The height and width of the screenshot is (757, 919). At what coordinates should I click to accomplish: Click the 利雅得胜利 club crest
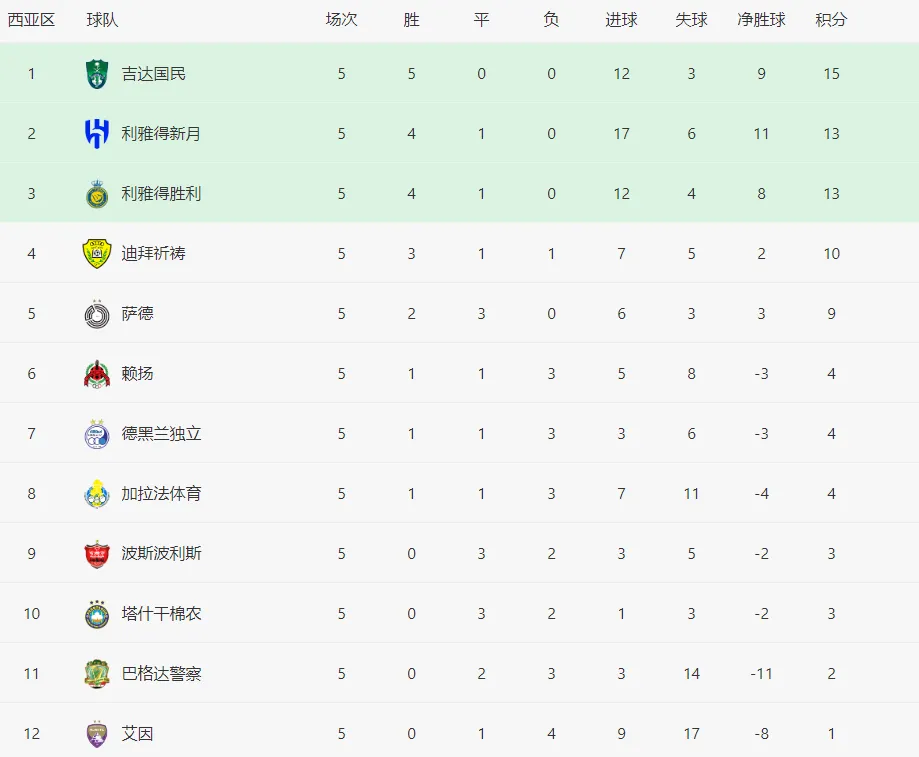(97, 194)
